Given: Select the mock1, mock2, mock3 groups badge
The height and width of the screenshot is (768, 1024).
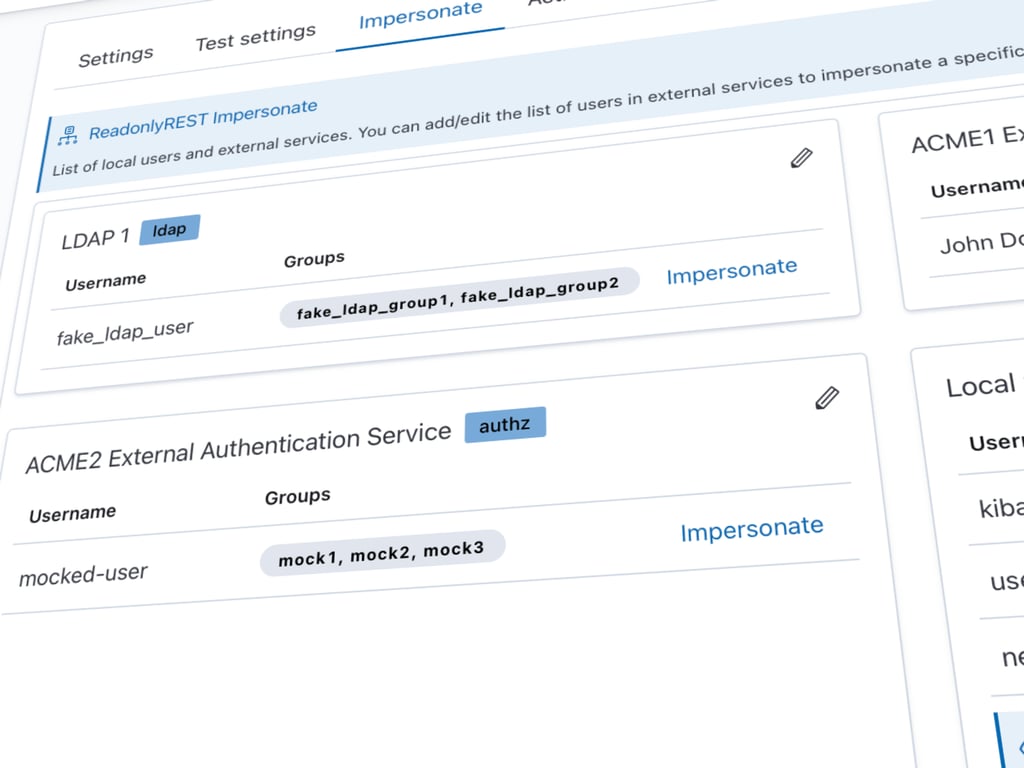Looking at the screenshot, I should 381,553.
